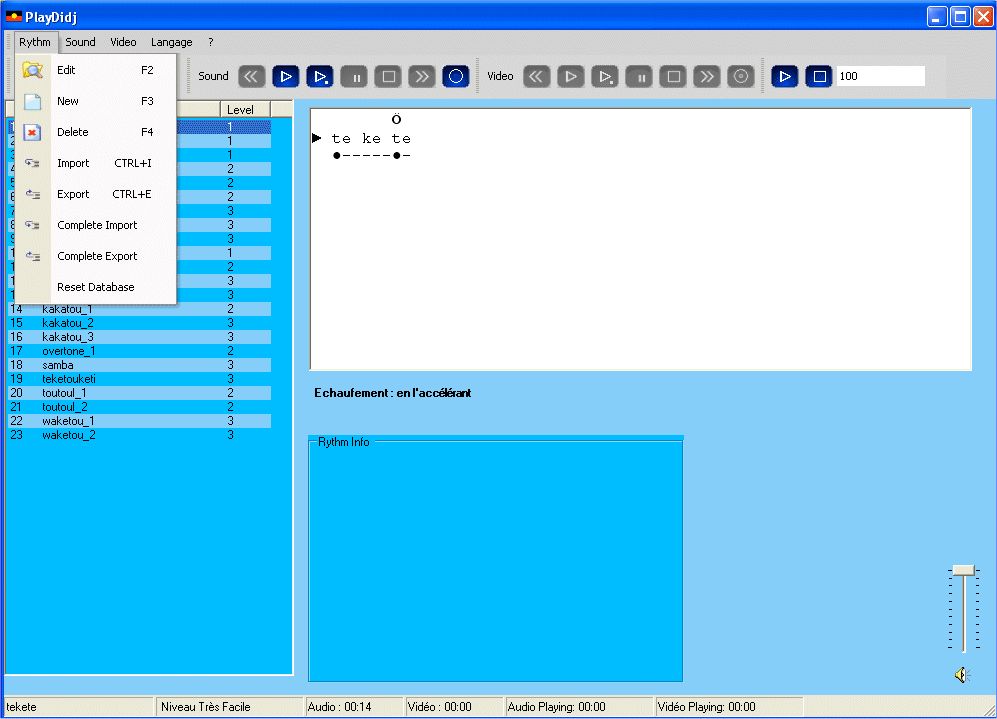Choose Complete Export from the menu
The width and height of the screenshot is (997, 719).
[95, 256]
